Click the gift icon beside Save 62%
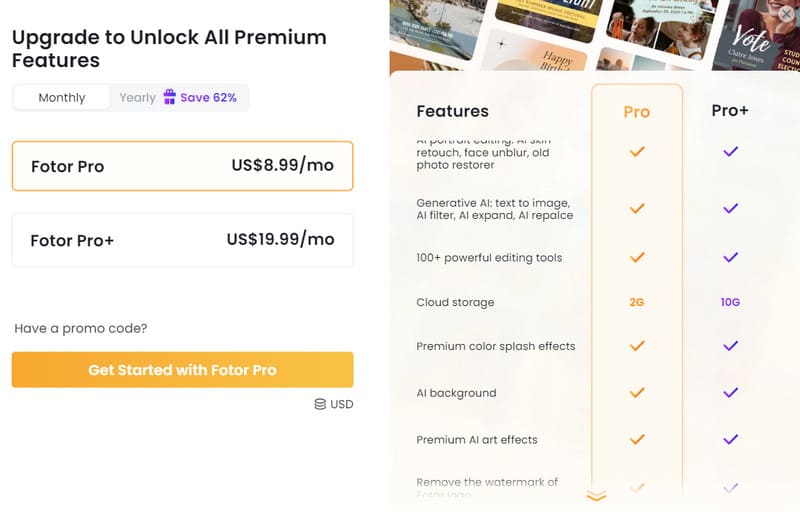800x512 pixels. [169, 97]
